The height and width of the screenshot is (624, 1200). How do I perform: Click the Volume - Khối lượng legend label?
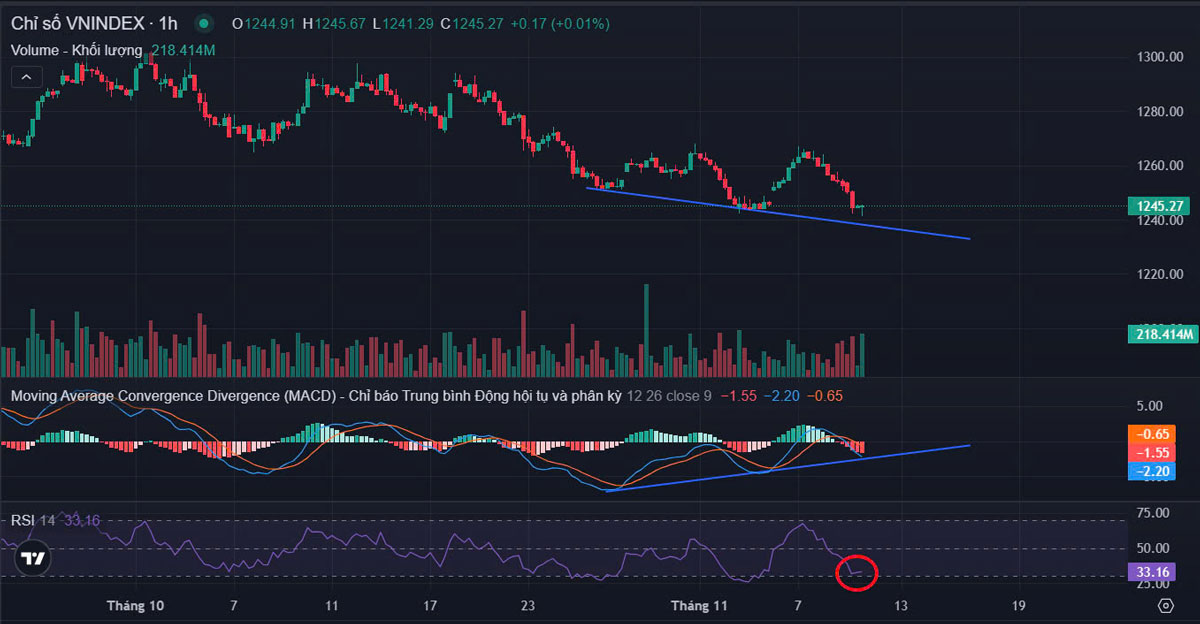[78, 50]
